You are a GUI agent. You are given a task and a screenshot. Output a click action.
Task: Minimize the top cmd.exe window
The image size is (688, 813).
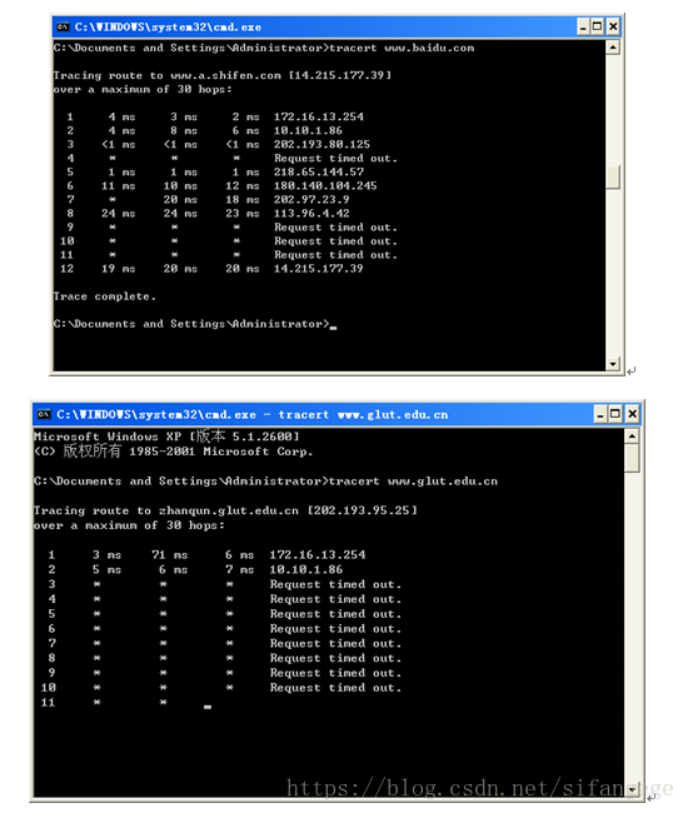tap(583, 26)
